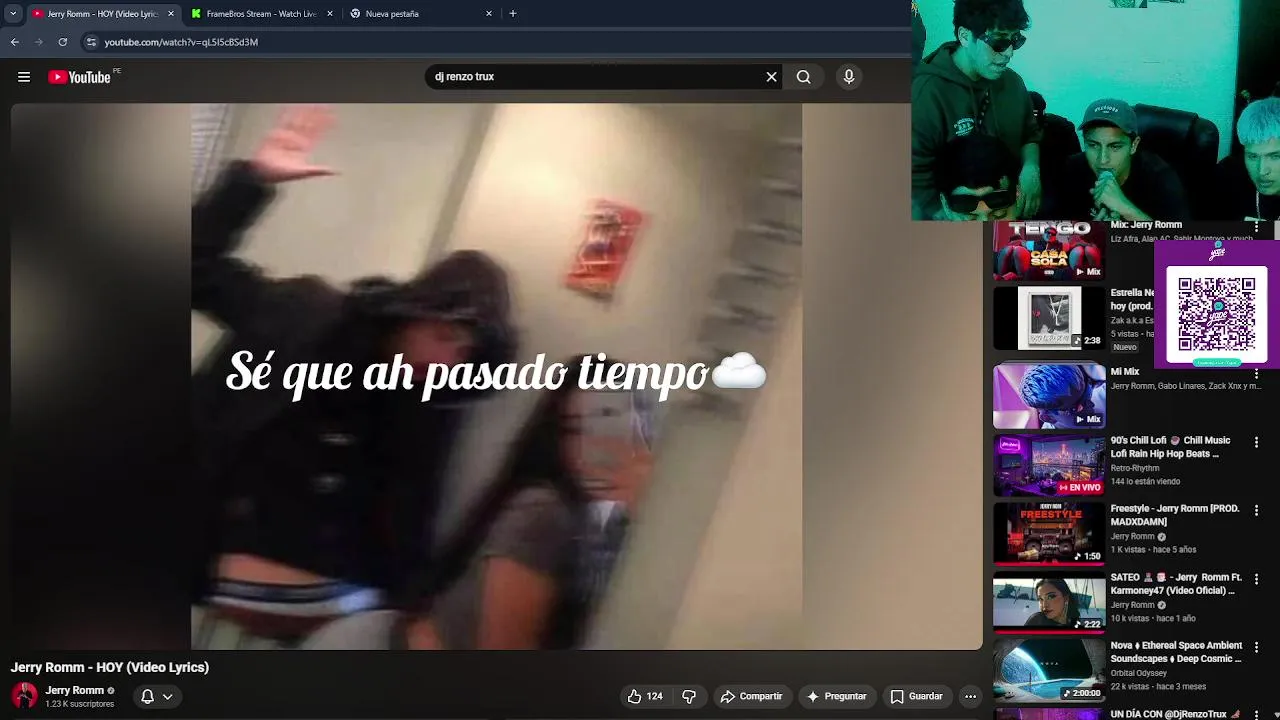
Task: Open Freestyle - Jerry Romm thumbnail
Action: 1049,533
